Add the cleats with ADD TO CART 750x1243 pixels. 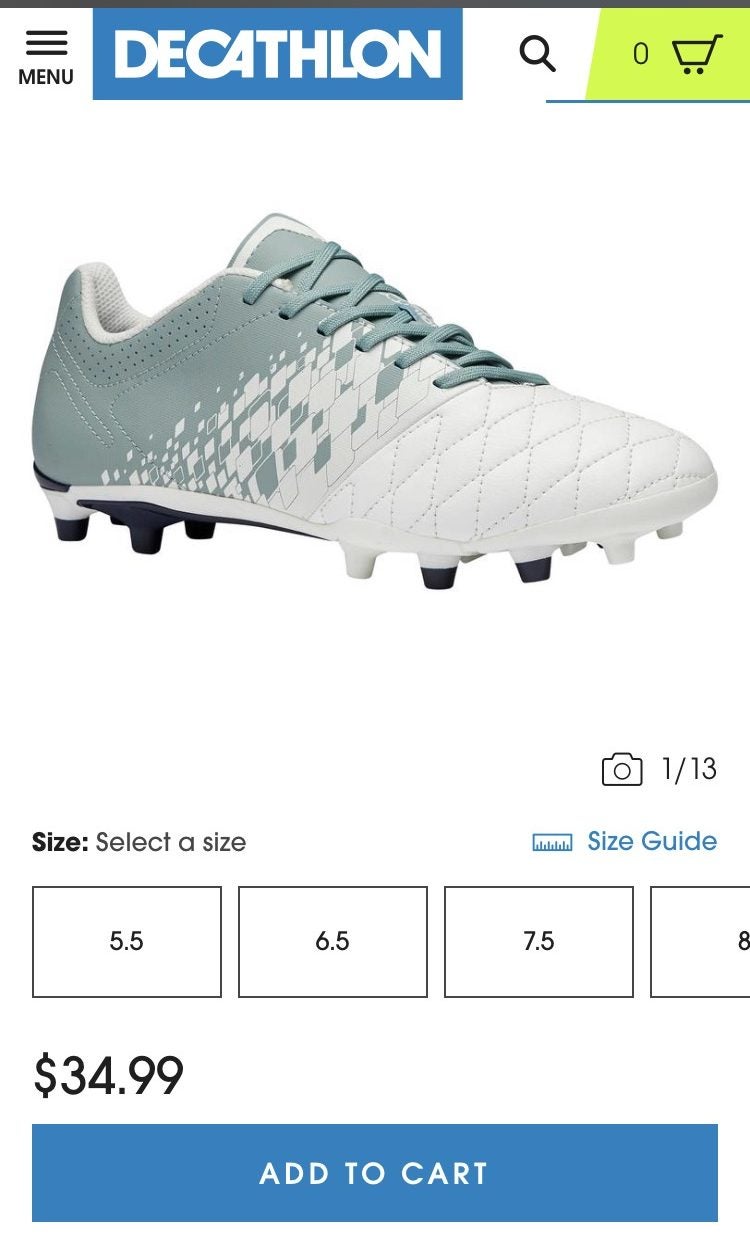click(375, 1173)
